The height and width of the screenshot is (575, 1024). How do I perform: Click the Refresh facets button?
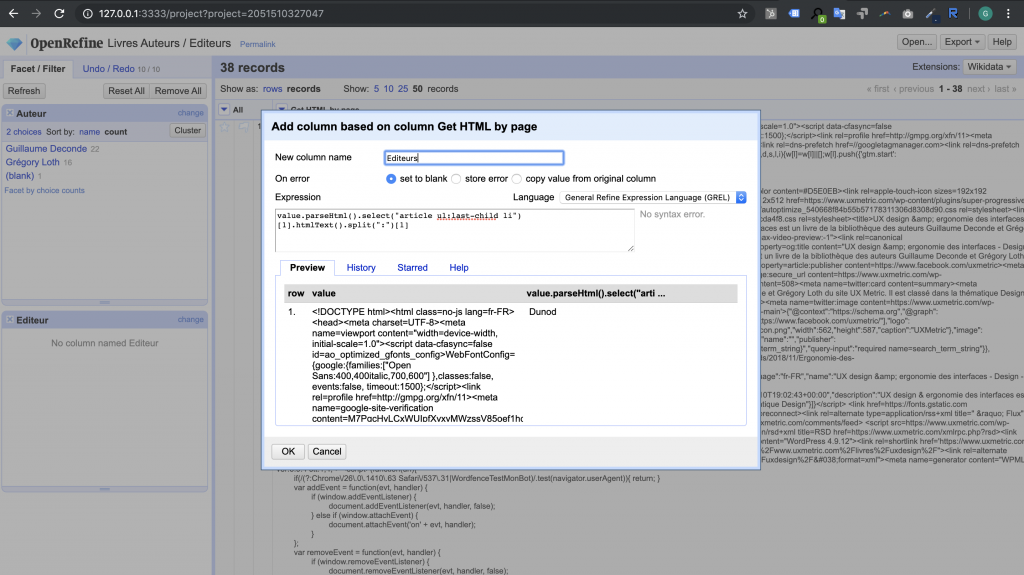24,91
